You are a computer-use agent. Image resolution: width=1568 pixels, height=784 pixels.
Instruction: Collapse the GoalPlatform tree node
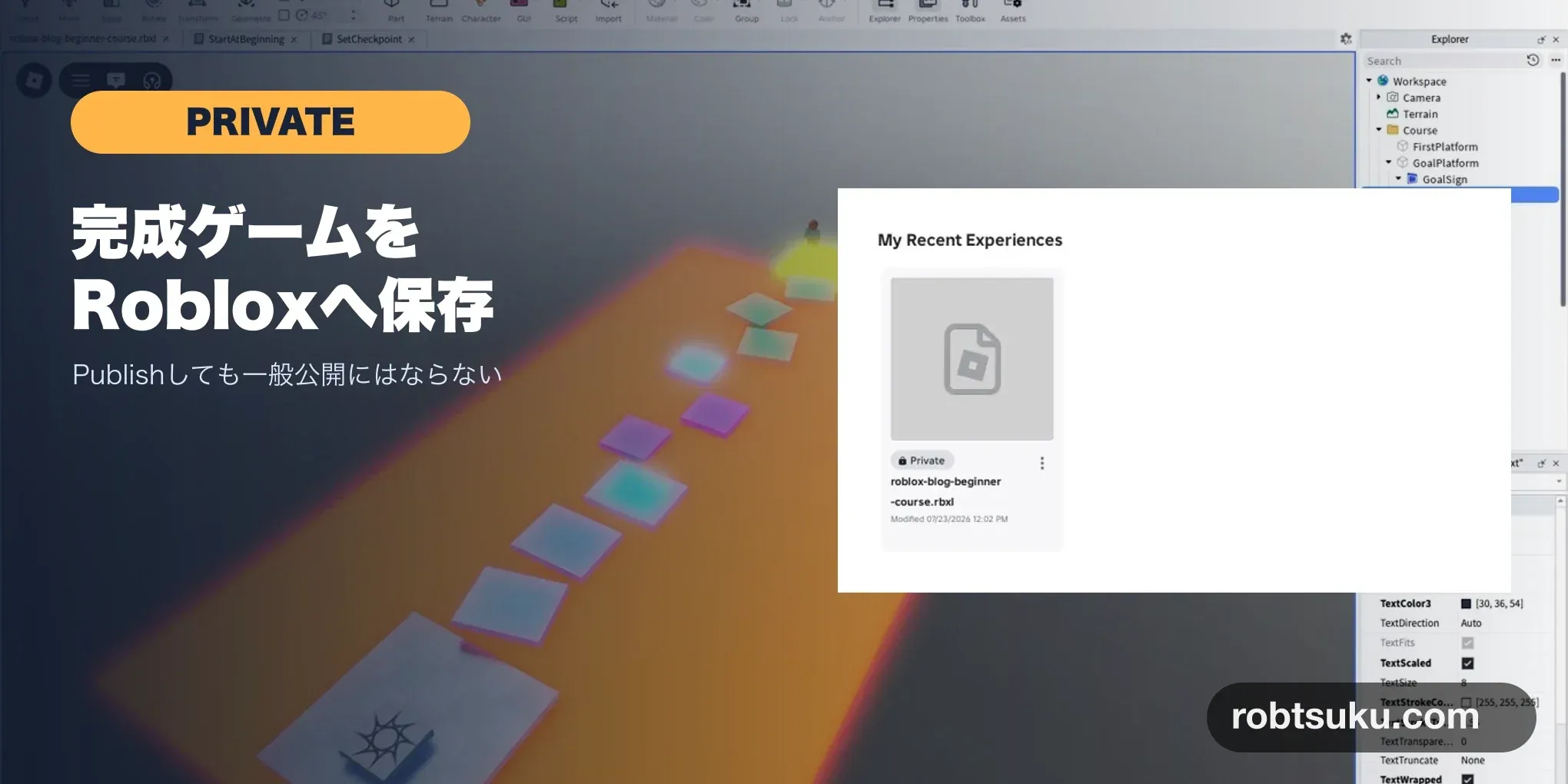[x=1389, y=162]
